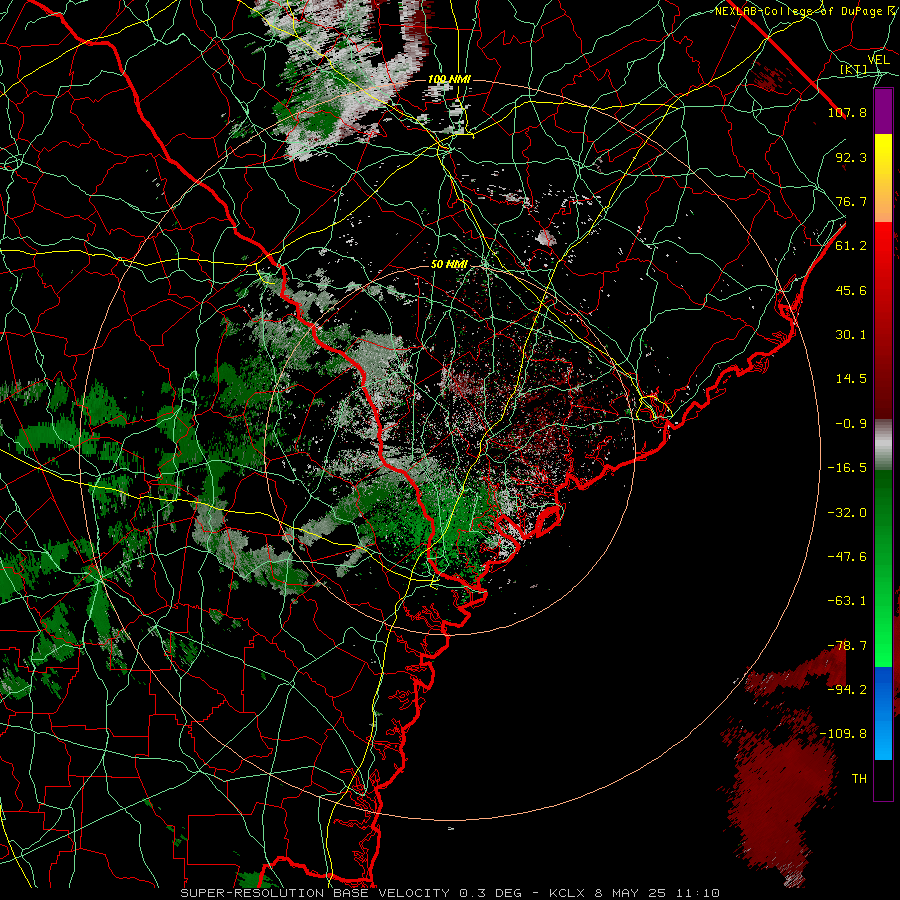Click the -63.1 velocity scale value

[847, 601]
